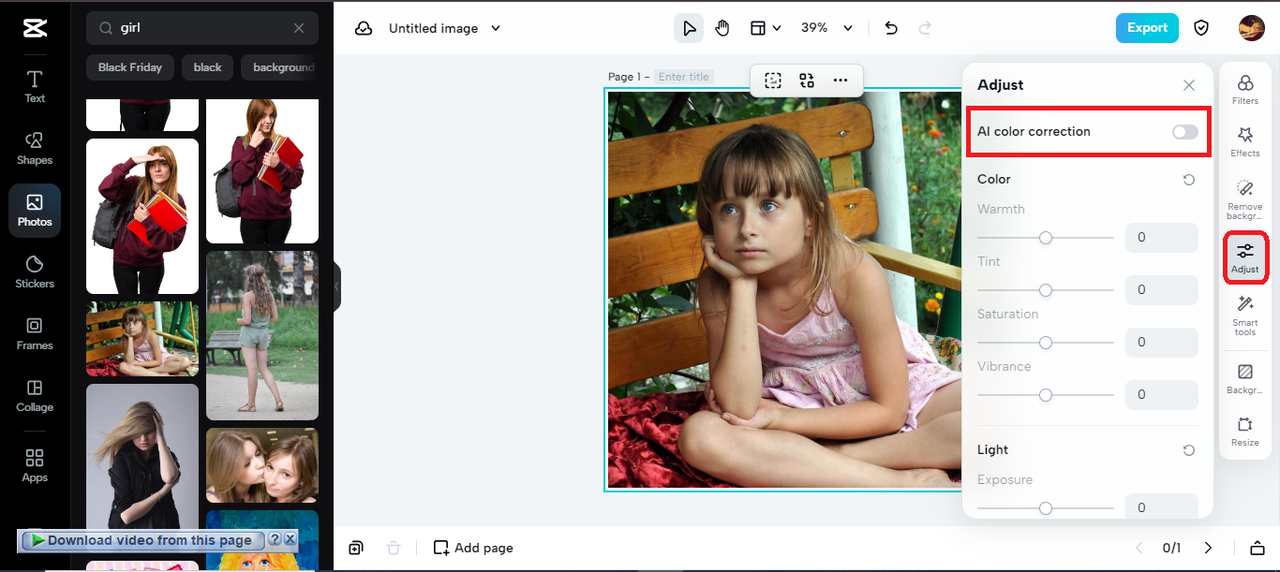The image size is (1280, 572).
Task: Open the user profile avatar
Action: pos(1251,28)
